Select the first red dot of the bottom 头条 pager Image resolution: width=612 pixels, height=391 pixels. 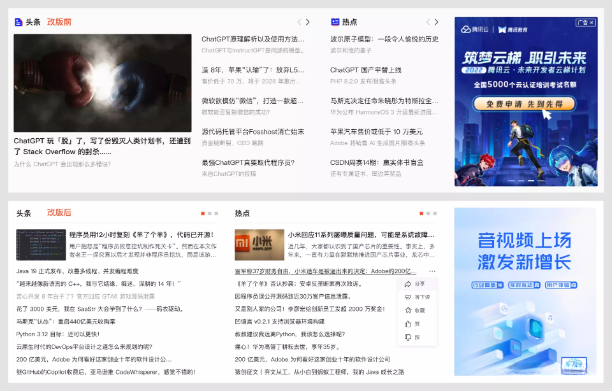(x=203, y=213)
